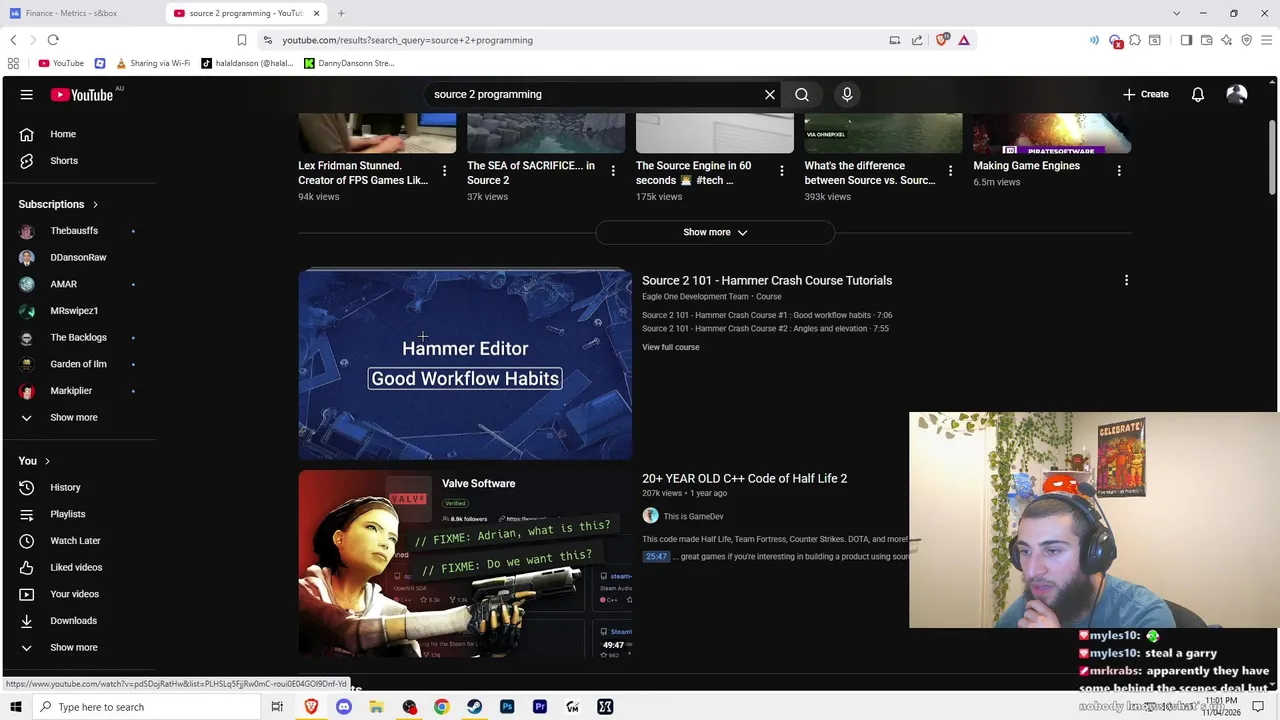Open Discord from the taskbar
1280x720 pixels.
pos(344,707)
